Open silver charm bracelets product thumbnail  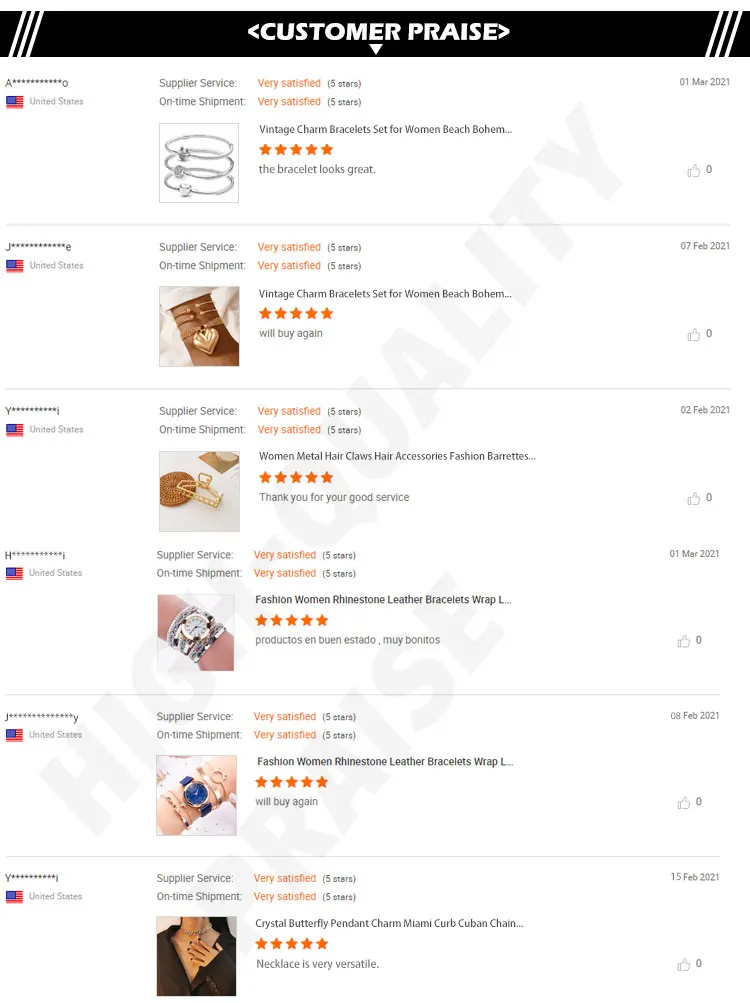[199, 163]
